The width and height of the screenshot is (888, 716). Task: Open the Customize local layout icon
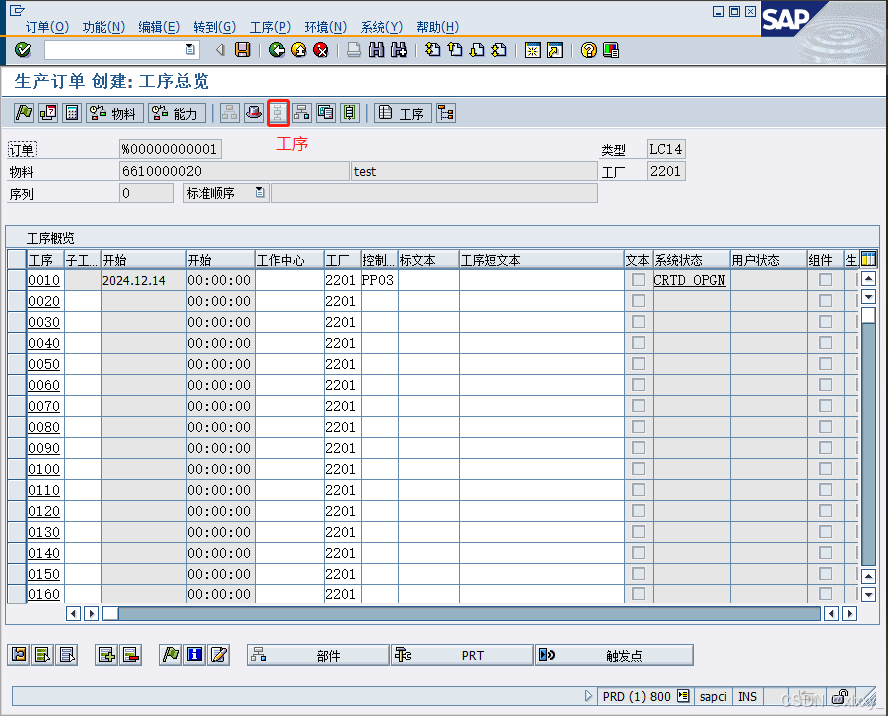pos(611,50)
